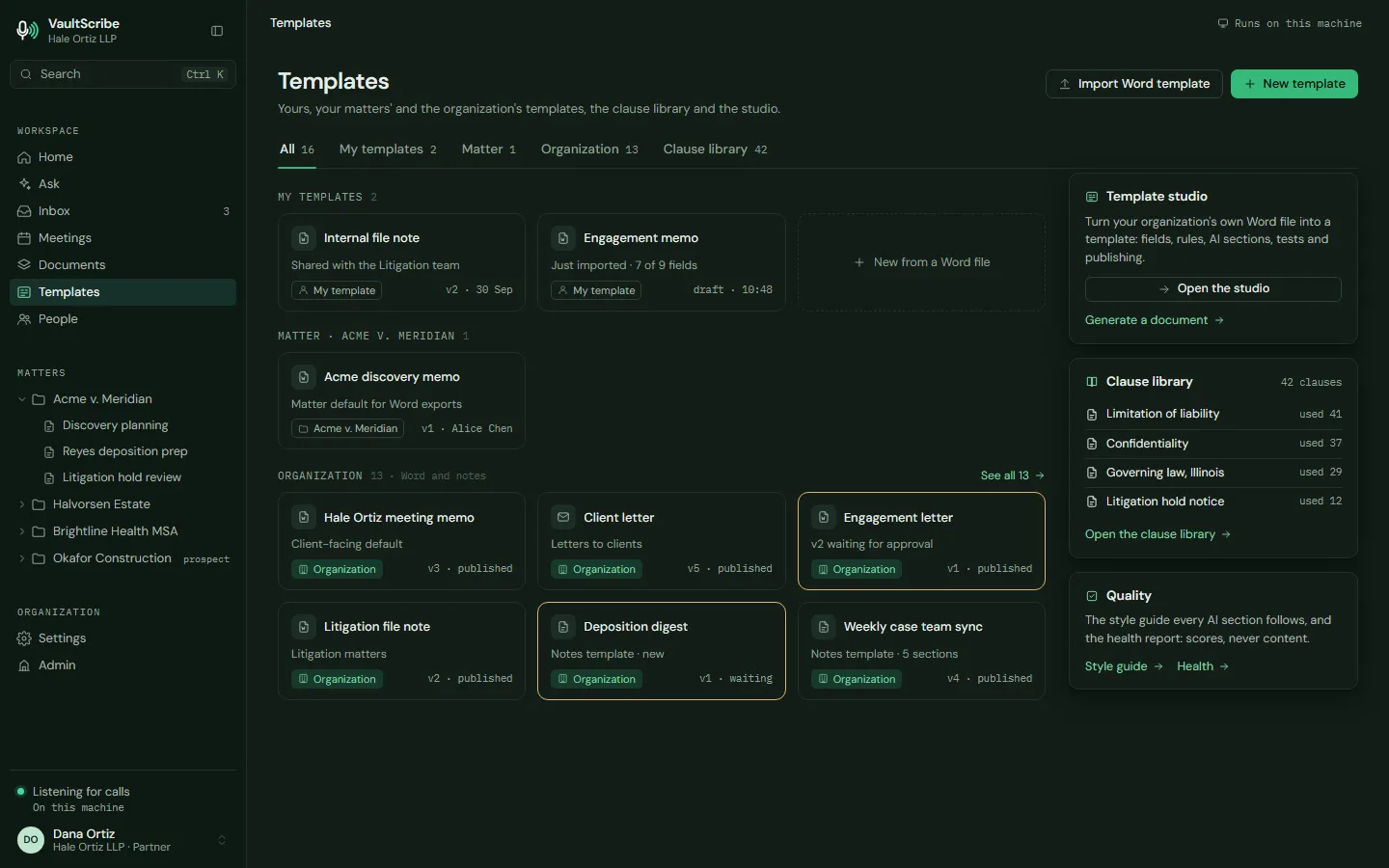1389x868 pixels.
Task: Click the Internal file note document icon
Action: point(304,238)
